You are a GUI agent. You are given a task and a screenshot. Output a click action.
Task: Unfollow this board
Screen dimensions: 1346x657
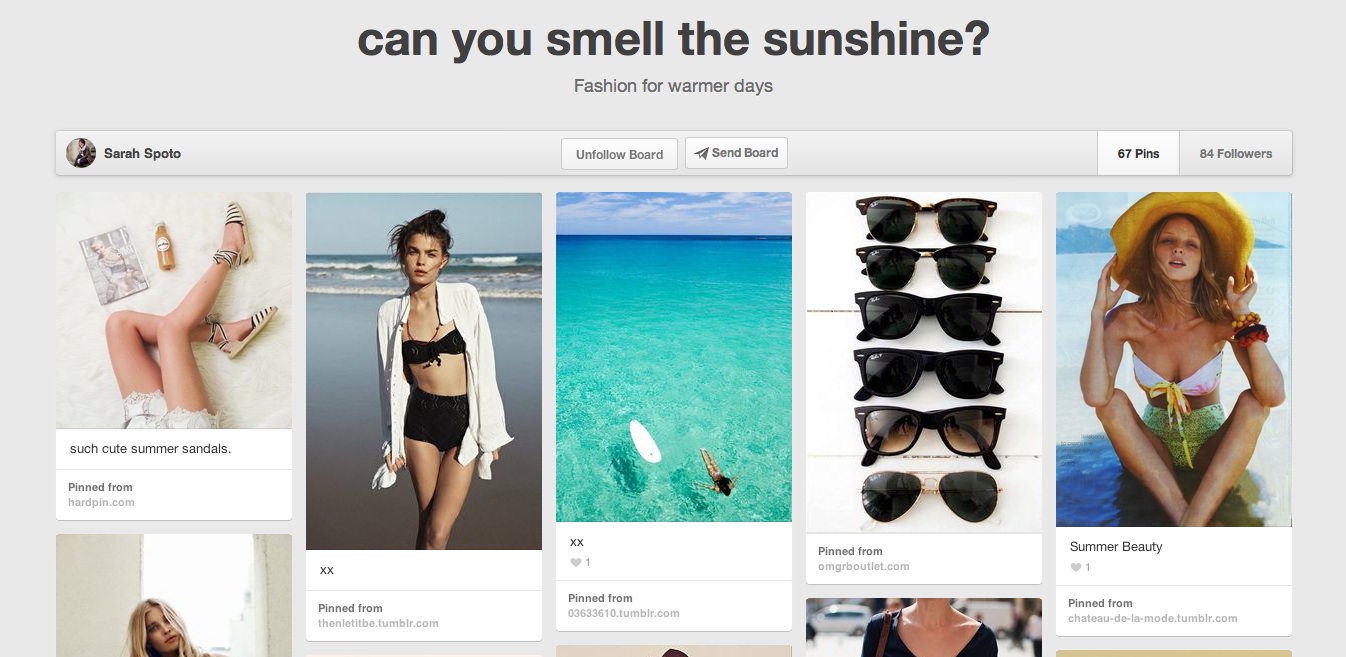point(619,154)
